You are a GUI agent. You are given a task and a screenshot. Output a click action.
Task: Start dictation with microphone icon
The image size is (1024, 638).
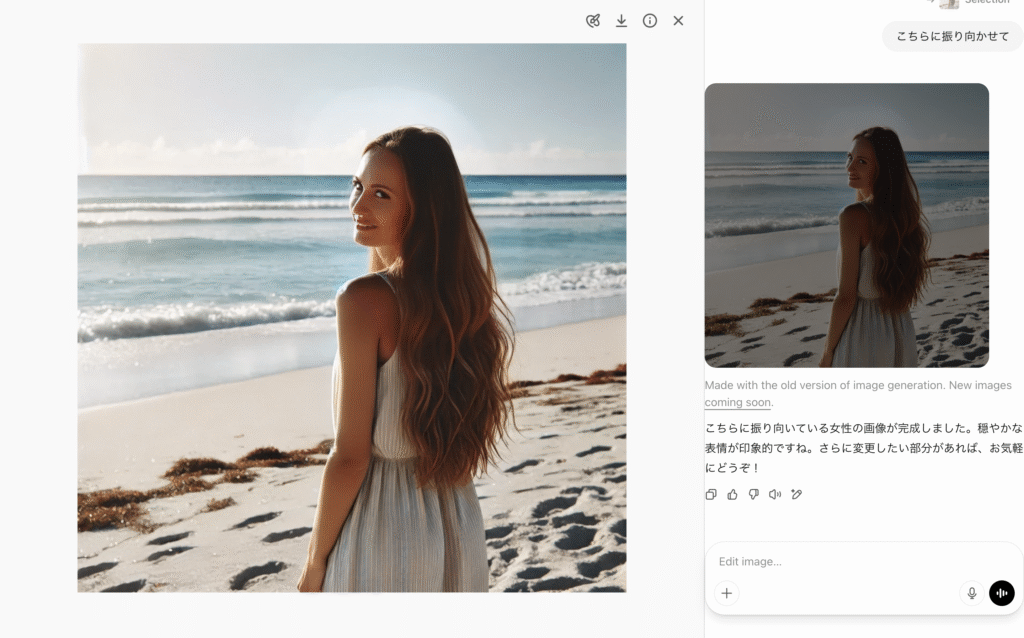coord(972,593)
